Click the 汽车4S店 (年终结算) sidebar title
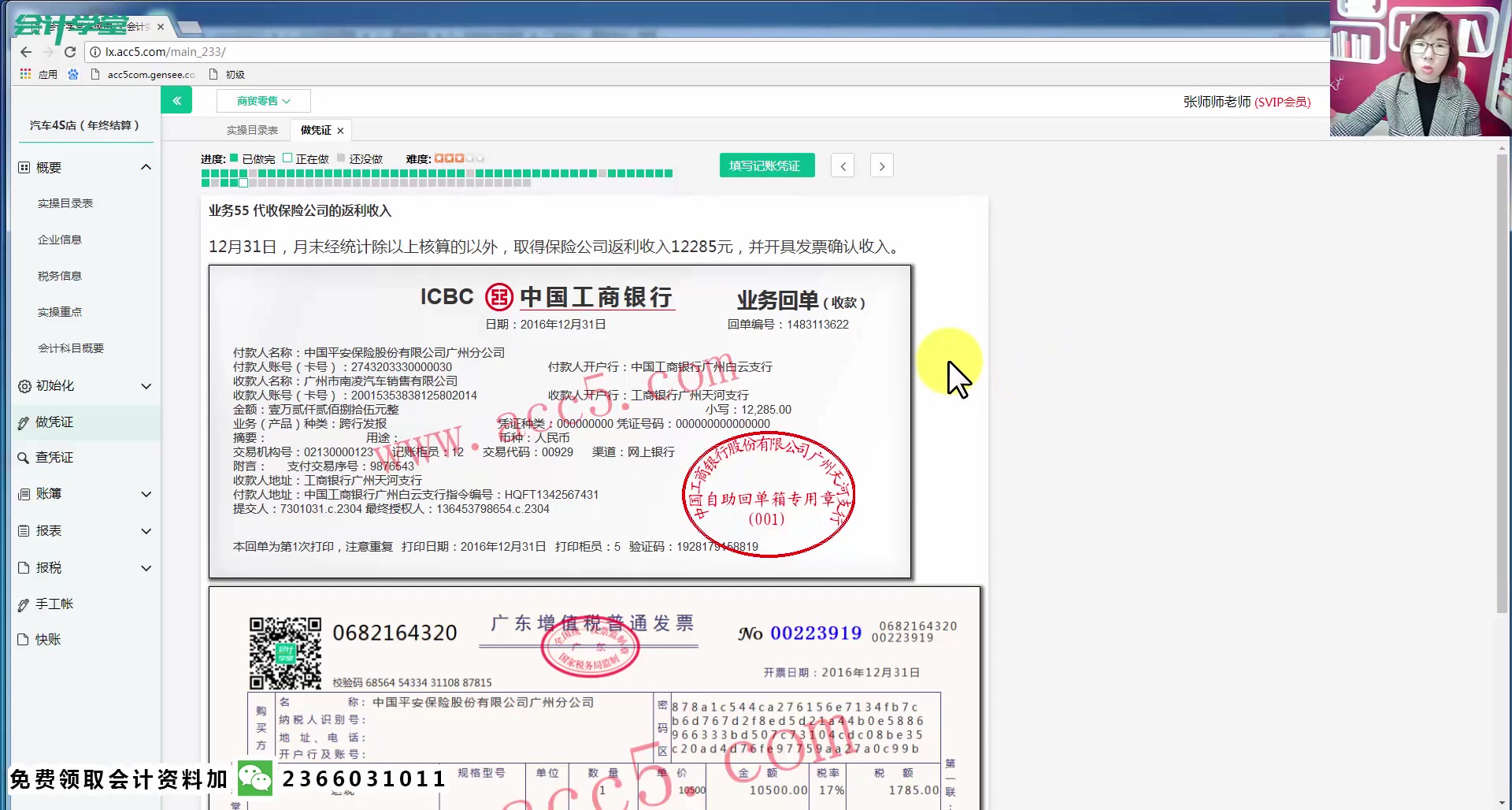This screenshot has height=810, width=1512. [x=84, y=125]
